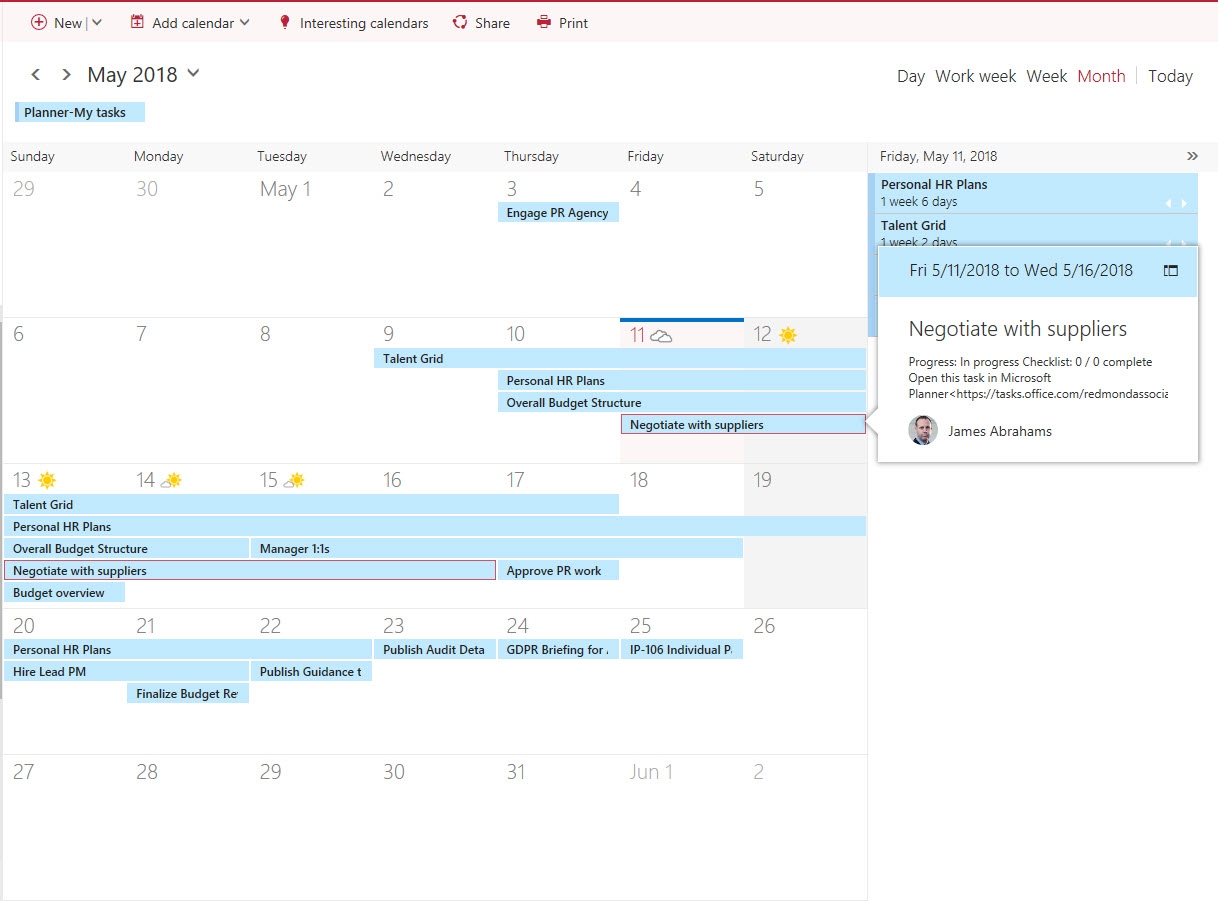Select Negotiate with suppliers on May 13 week

(x=250, y=570)
